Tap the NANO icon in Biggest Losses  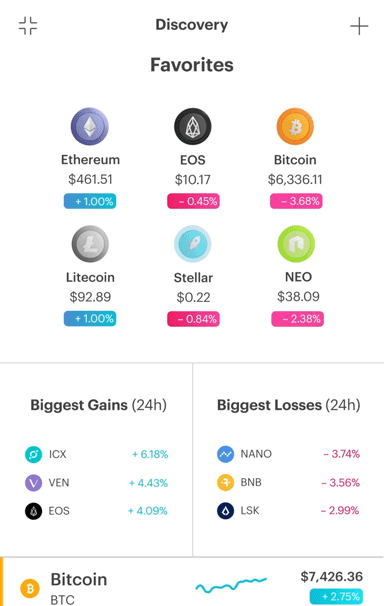click(x=225, y=454)
